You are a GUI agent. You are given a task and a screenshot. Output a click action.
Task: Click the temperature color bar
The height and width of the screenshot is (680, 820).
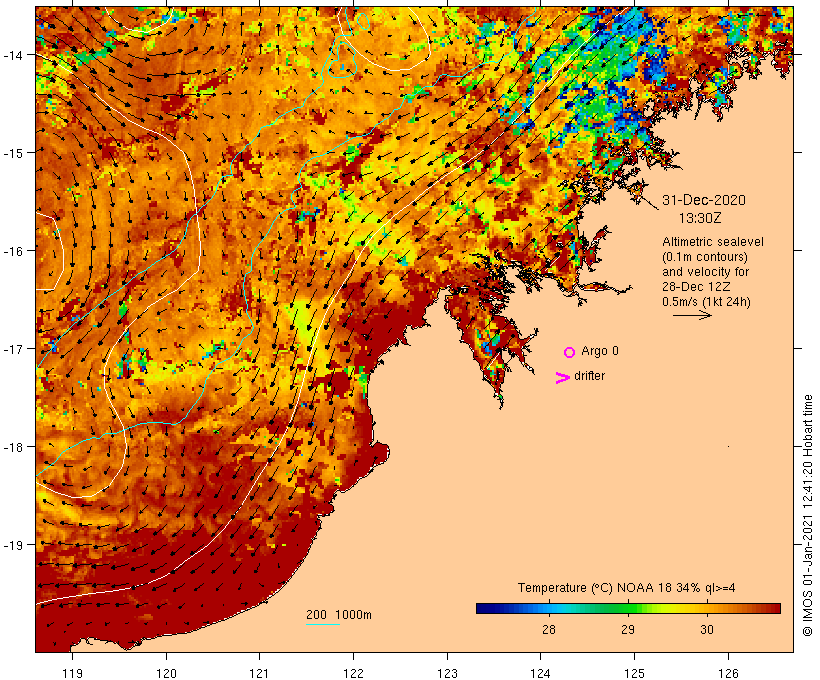coord(628,608)
